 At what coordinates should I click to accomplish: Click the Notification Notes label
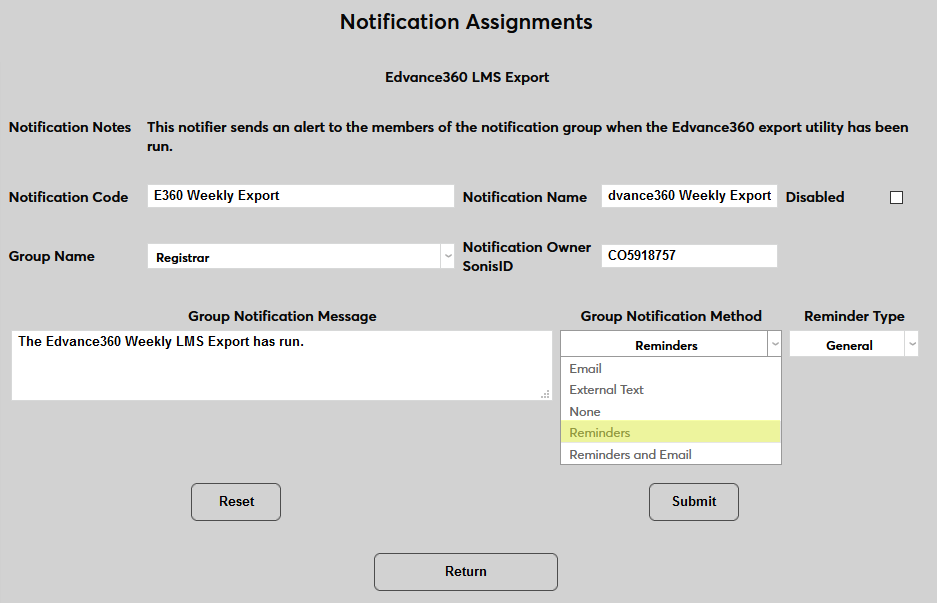pyautogui.click(x=69, y=127)
